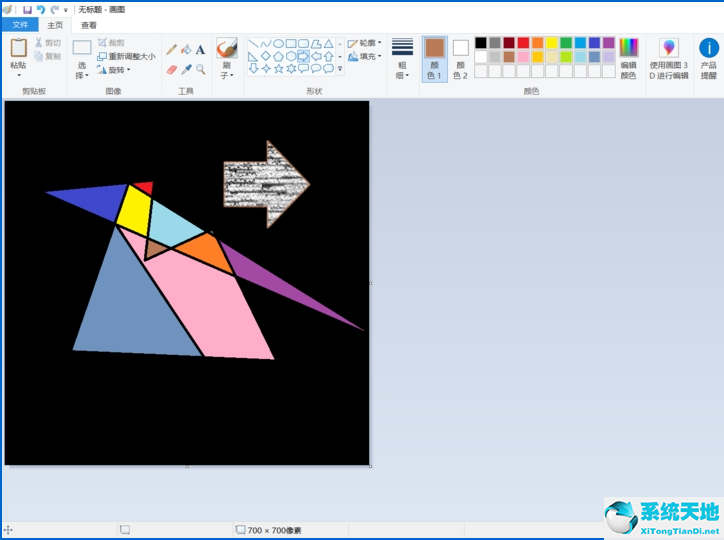Select the Pencil tool
Viewport: 724px width, 540px height.
click(x=172, y=49)
